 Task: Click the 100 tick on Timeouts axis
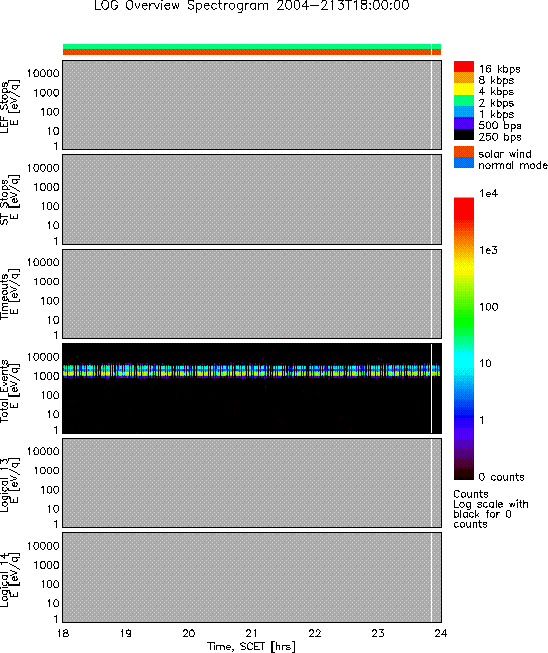coord(50,301)
